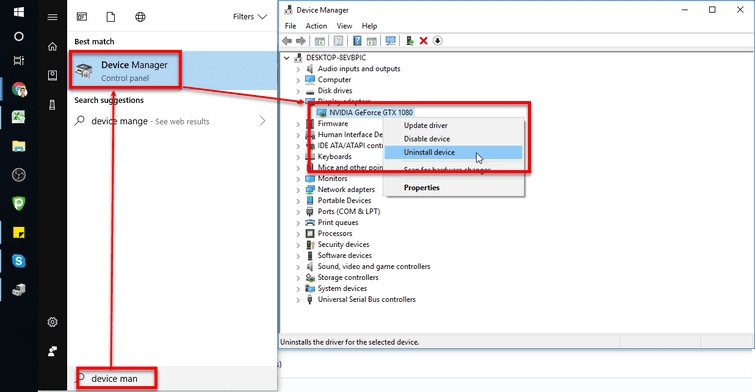Click the Properties toolbar icon
This screenshot has height=392, width=755.
coord(338,41)
